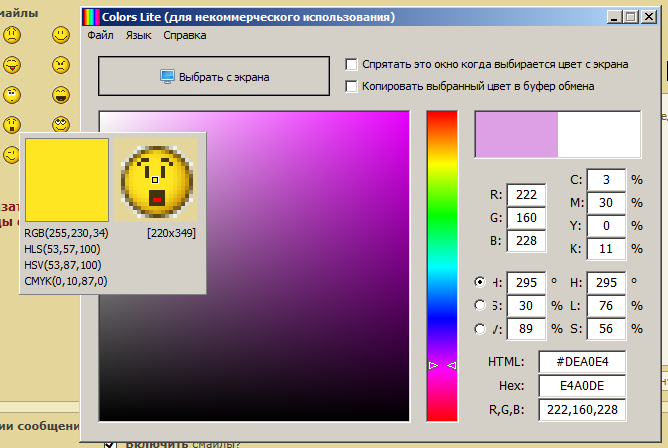Select the V value radio button
The width and height of the screenshot is (668, 448).
[481, 329]
